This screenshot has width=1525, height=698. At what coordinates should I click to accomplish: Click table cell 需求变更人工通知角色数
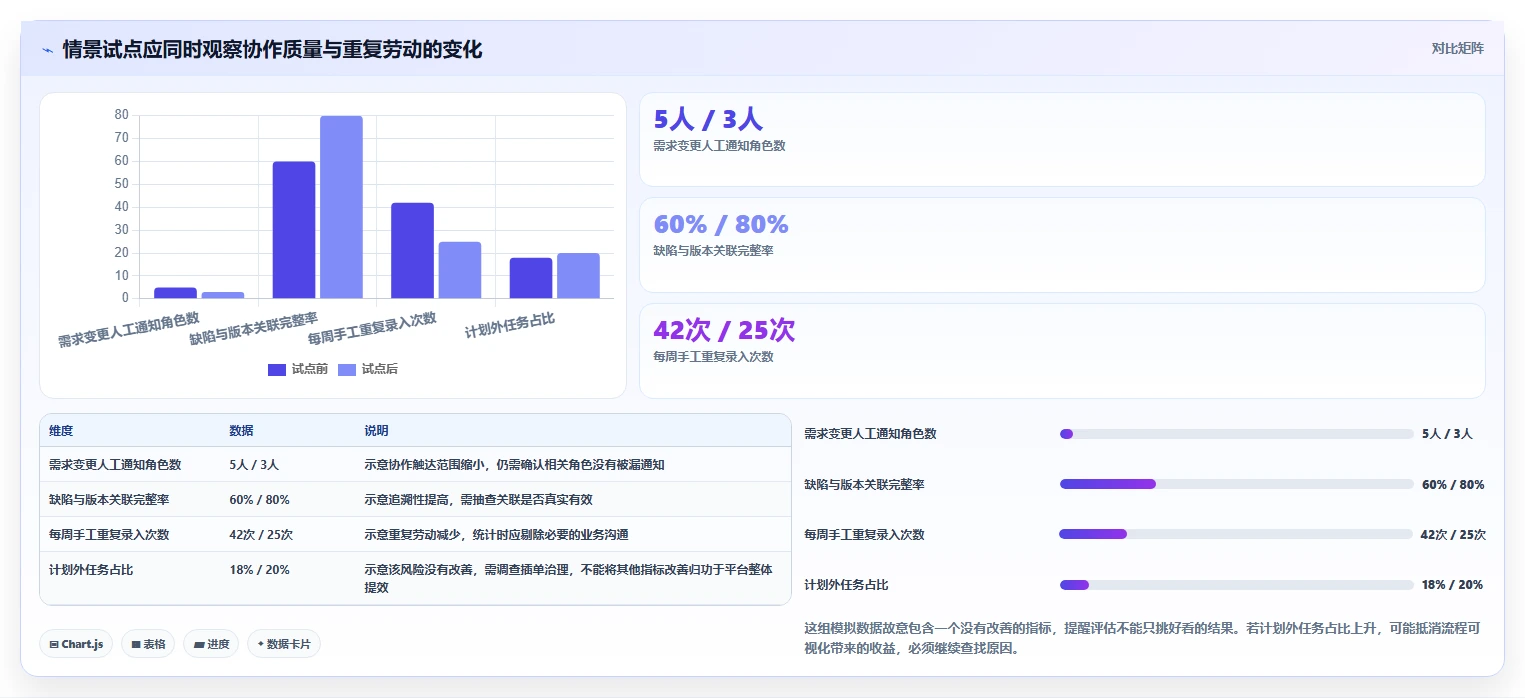115,465
